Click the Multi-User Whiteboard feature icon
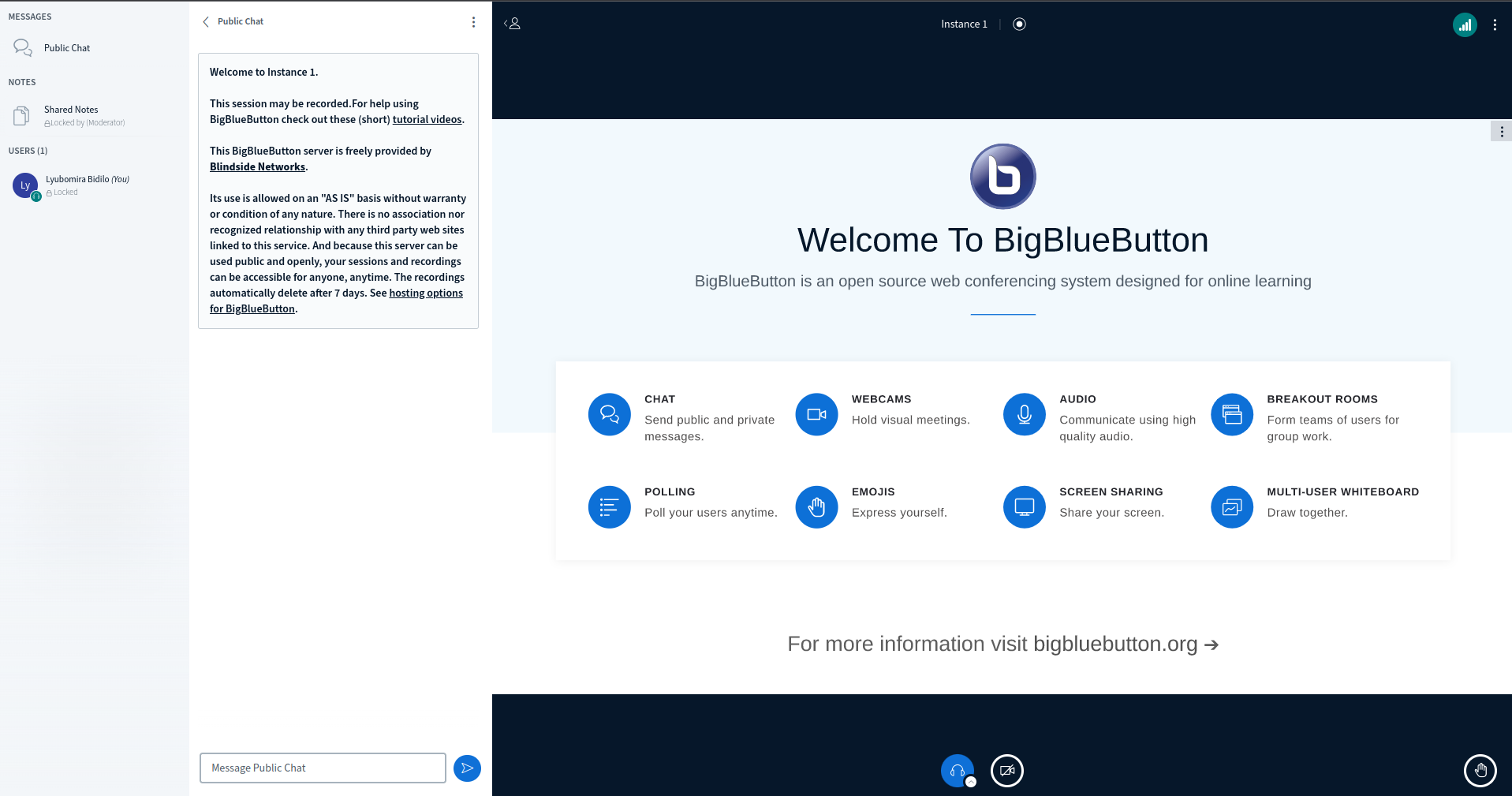This screenshot has height=796, width=1512. (x=1231, y=506)
